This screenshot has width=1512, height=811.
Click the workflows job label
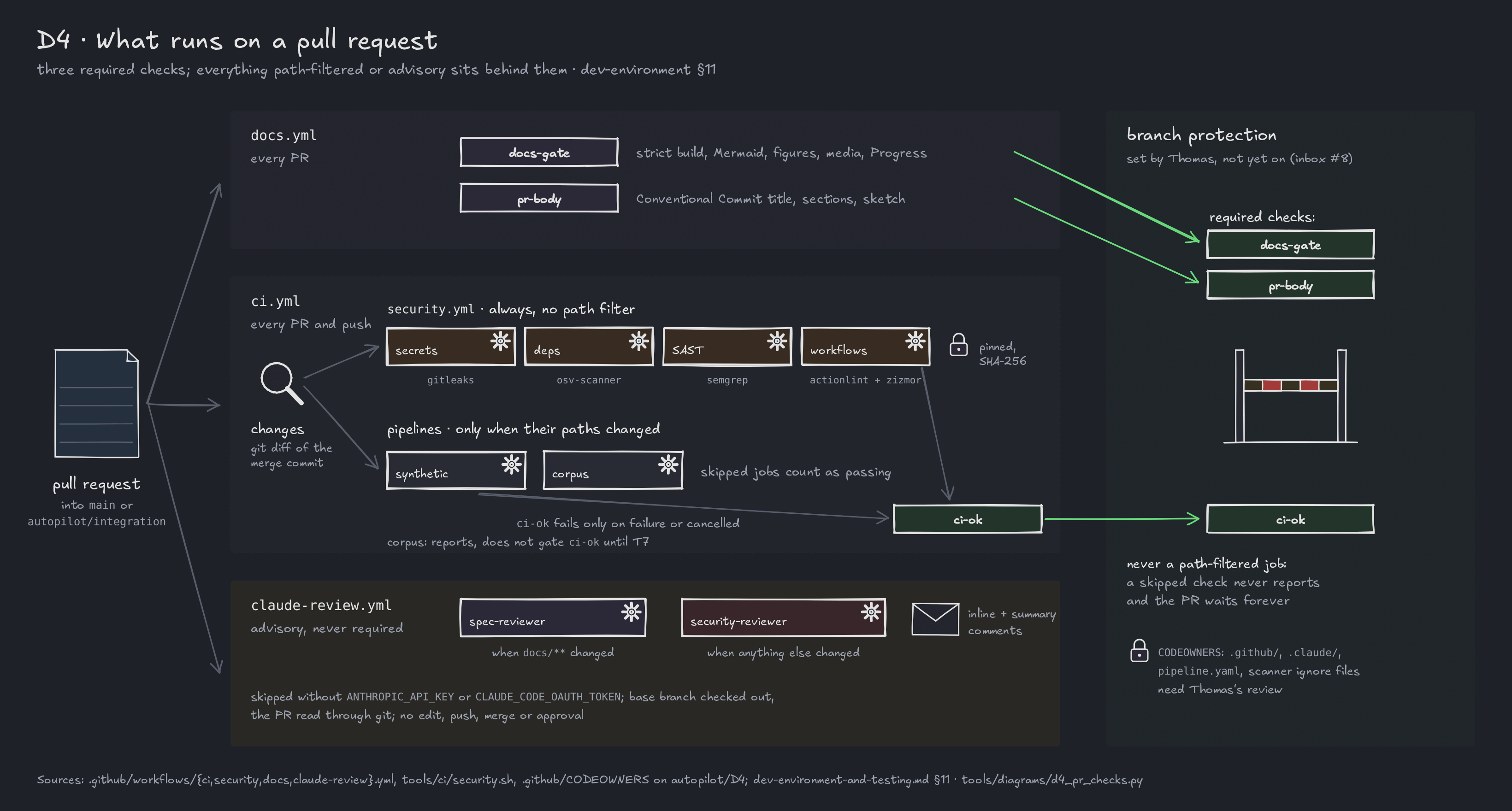pyautogui.click(x=838, y=350)
